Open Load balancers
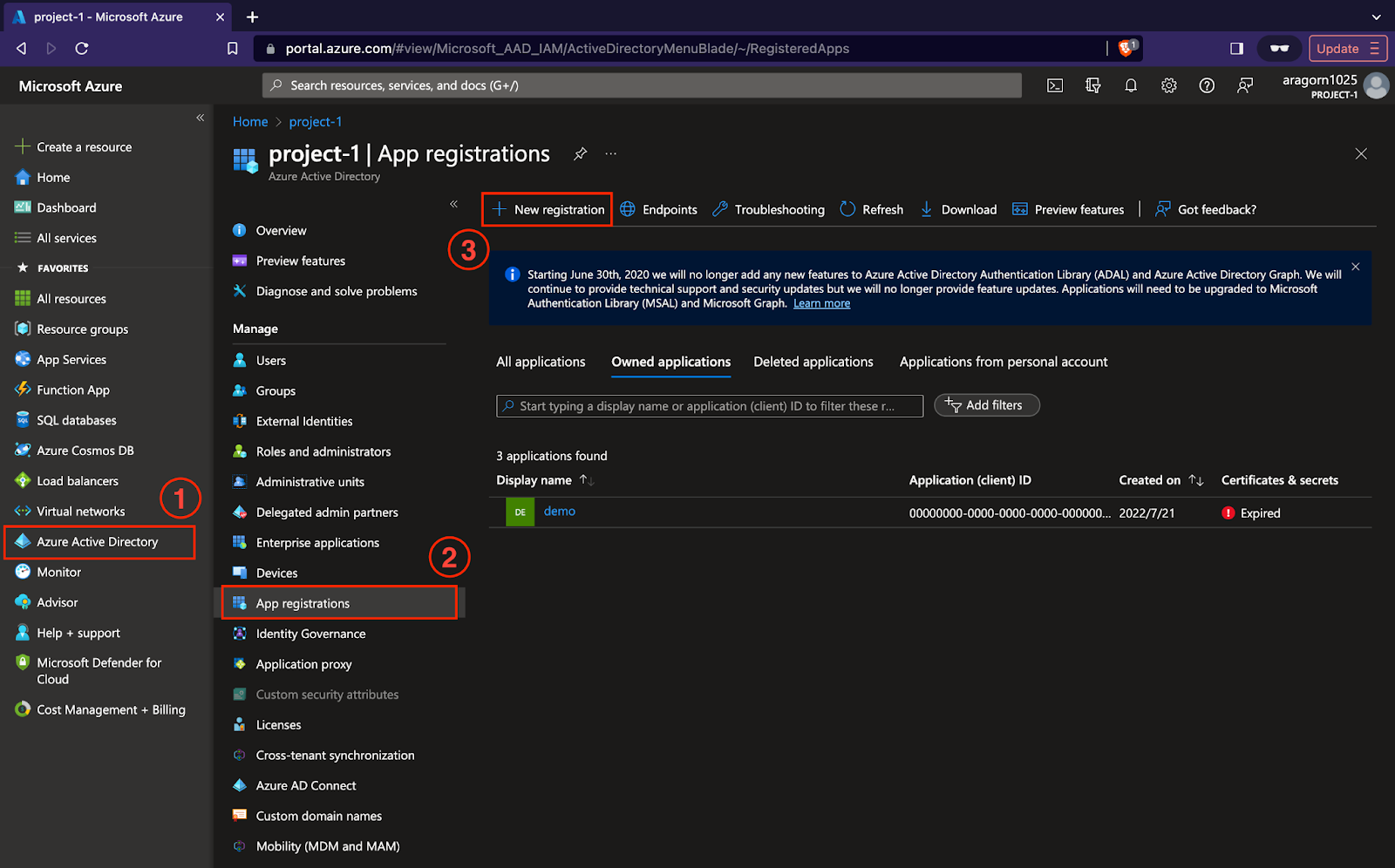Screen dimensions: 1395x868 [x=66, y=481]
